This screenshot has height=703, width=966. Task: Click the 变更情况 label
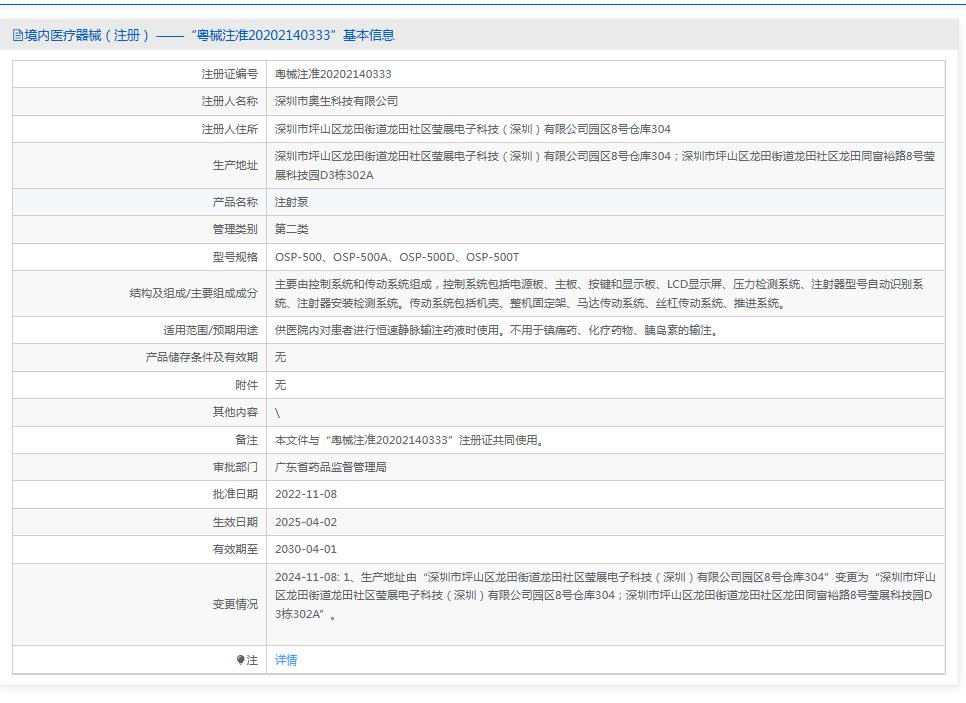click(235, 604)
